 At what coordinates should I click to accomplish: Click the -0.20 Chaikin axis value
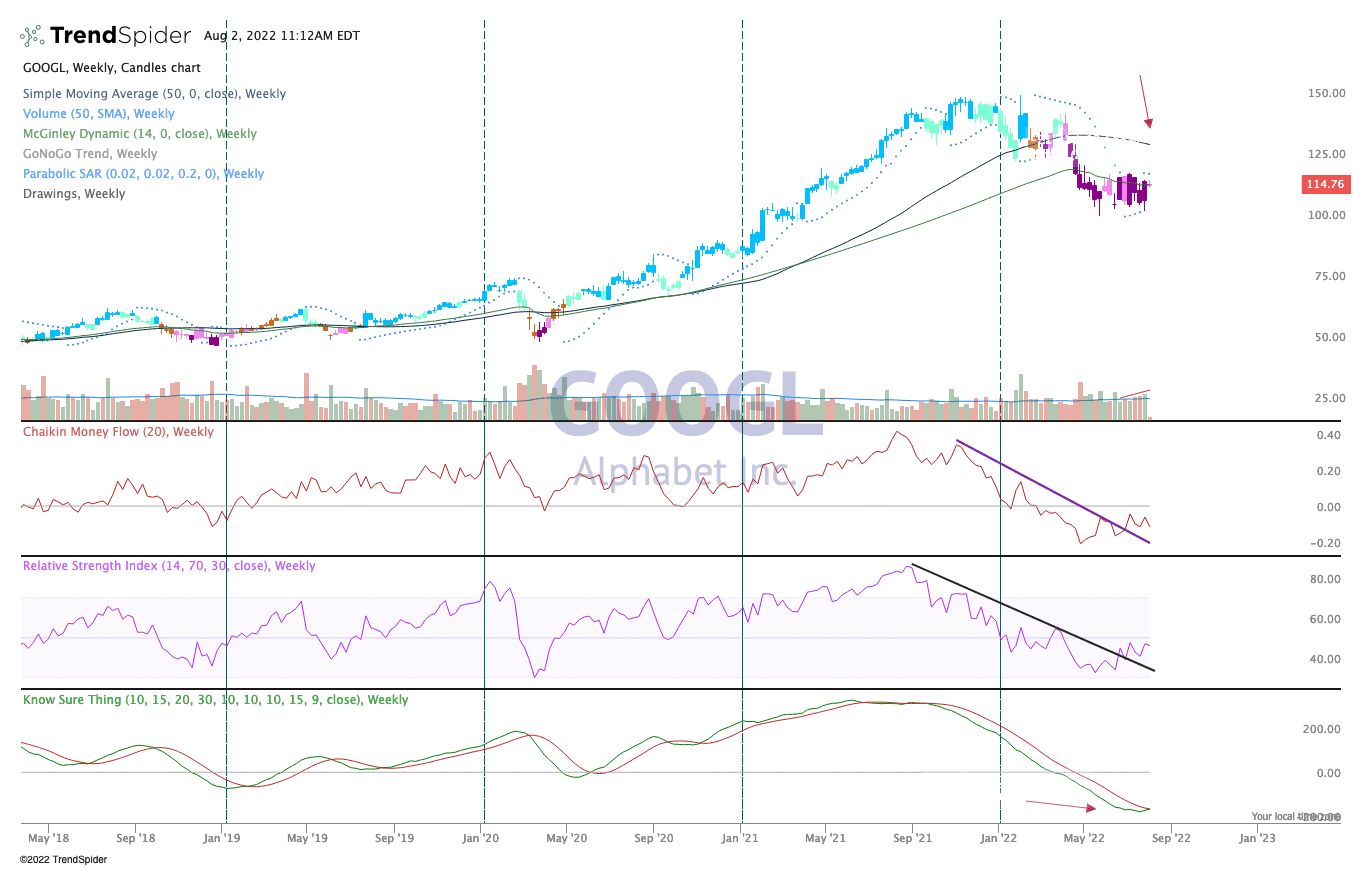click(1326, 544)
